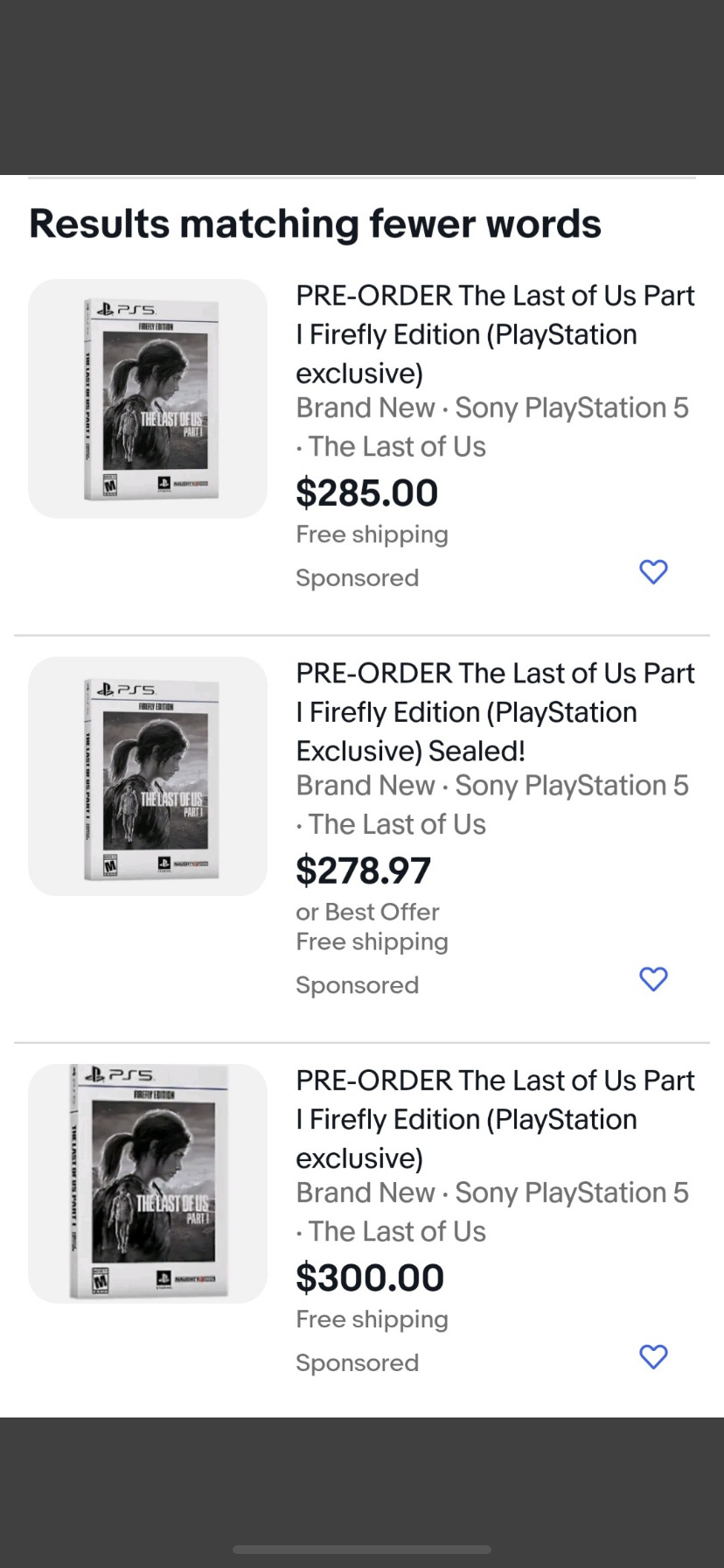Open the title of the $285.00 listing
This screenshot has height=1568, width=724.
click(x=494, y=333)
